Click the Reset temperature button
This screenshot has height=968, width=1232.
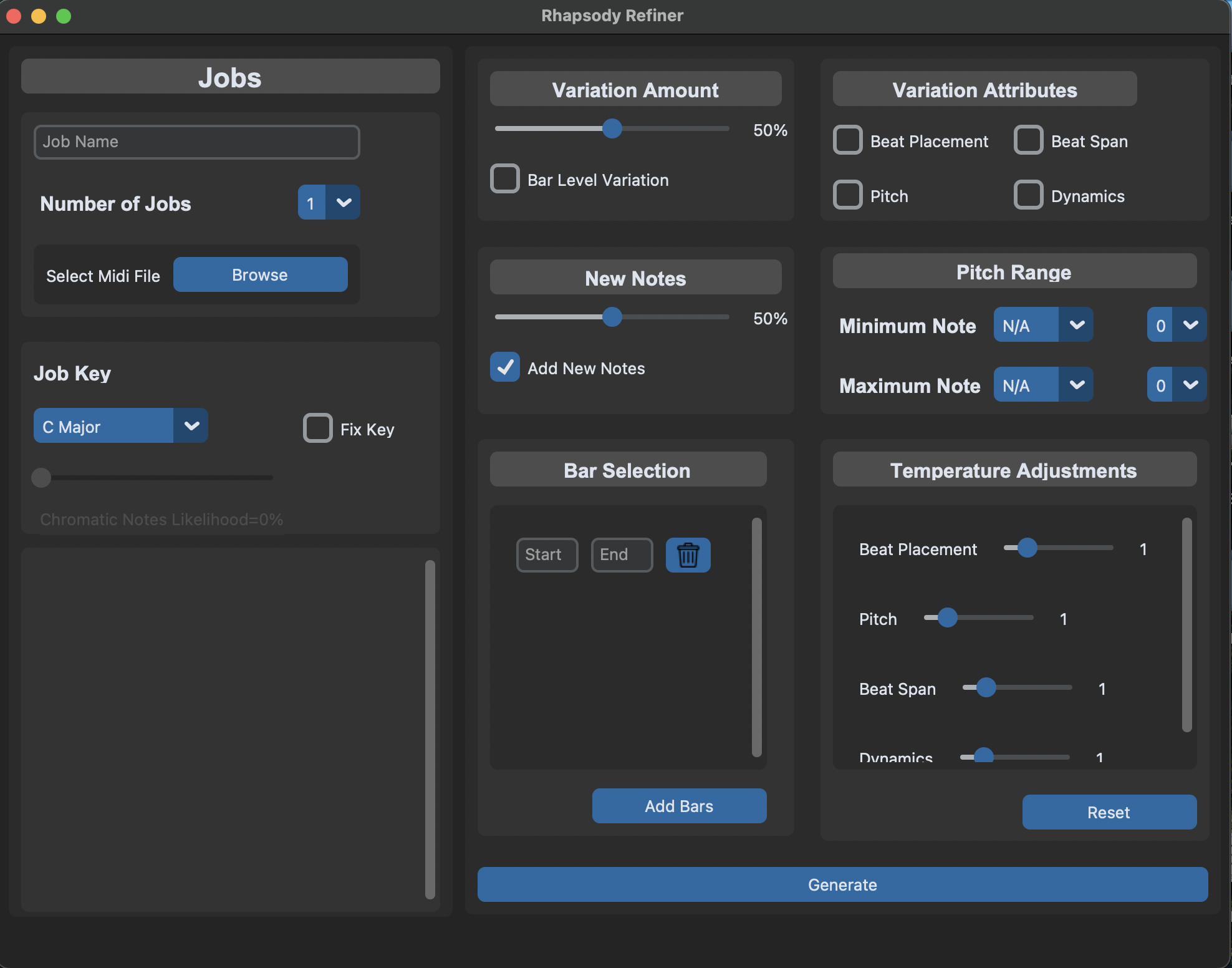click(1109, 812)
